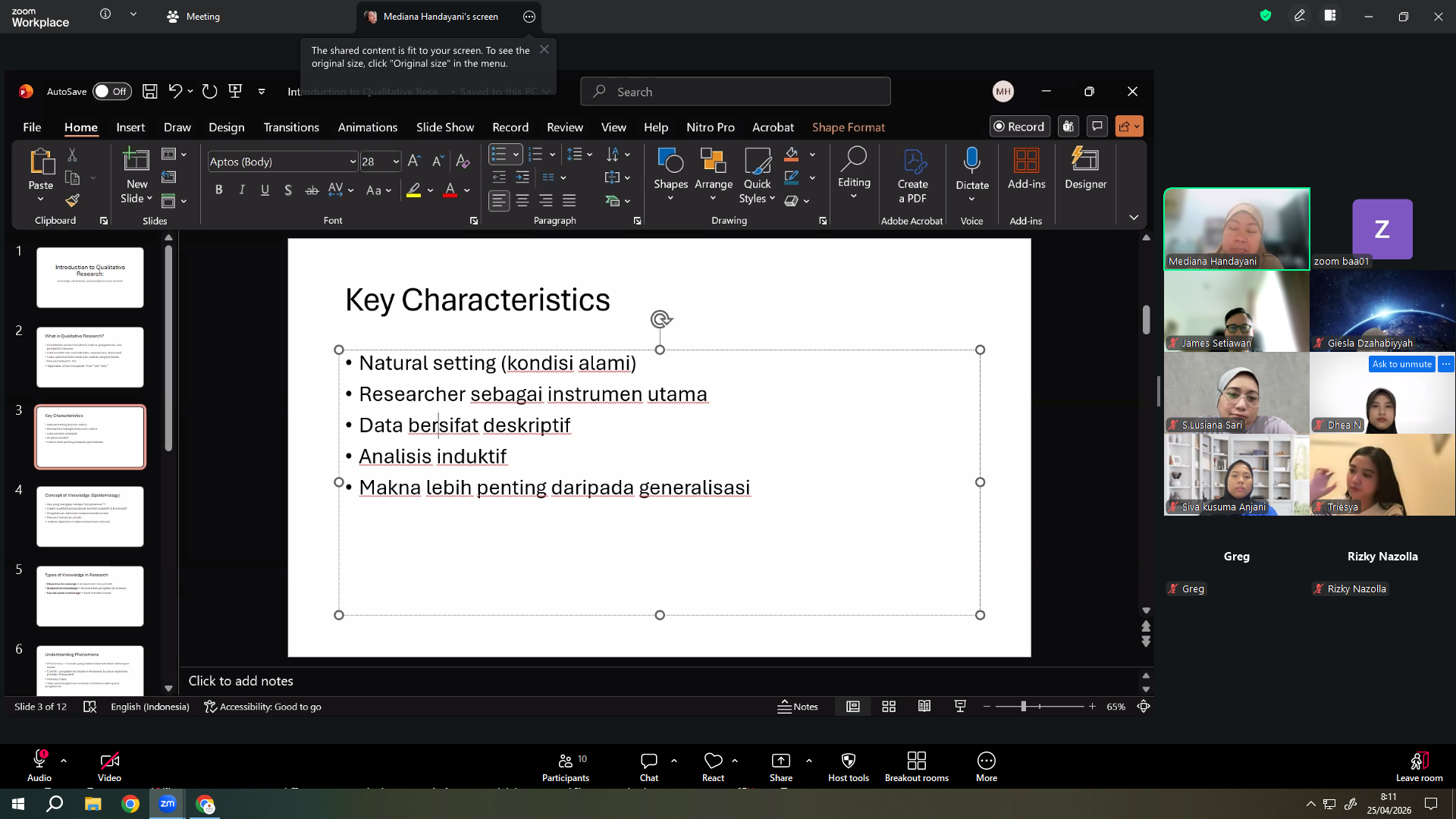Open Editing find tools
The height and width of the screenshot is (819, 1456).
point(854,171)
